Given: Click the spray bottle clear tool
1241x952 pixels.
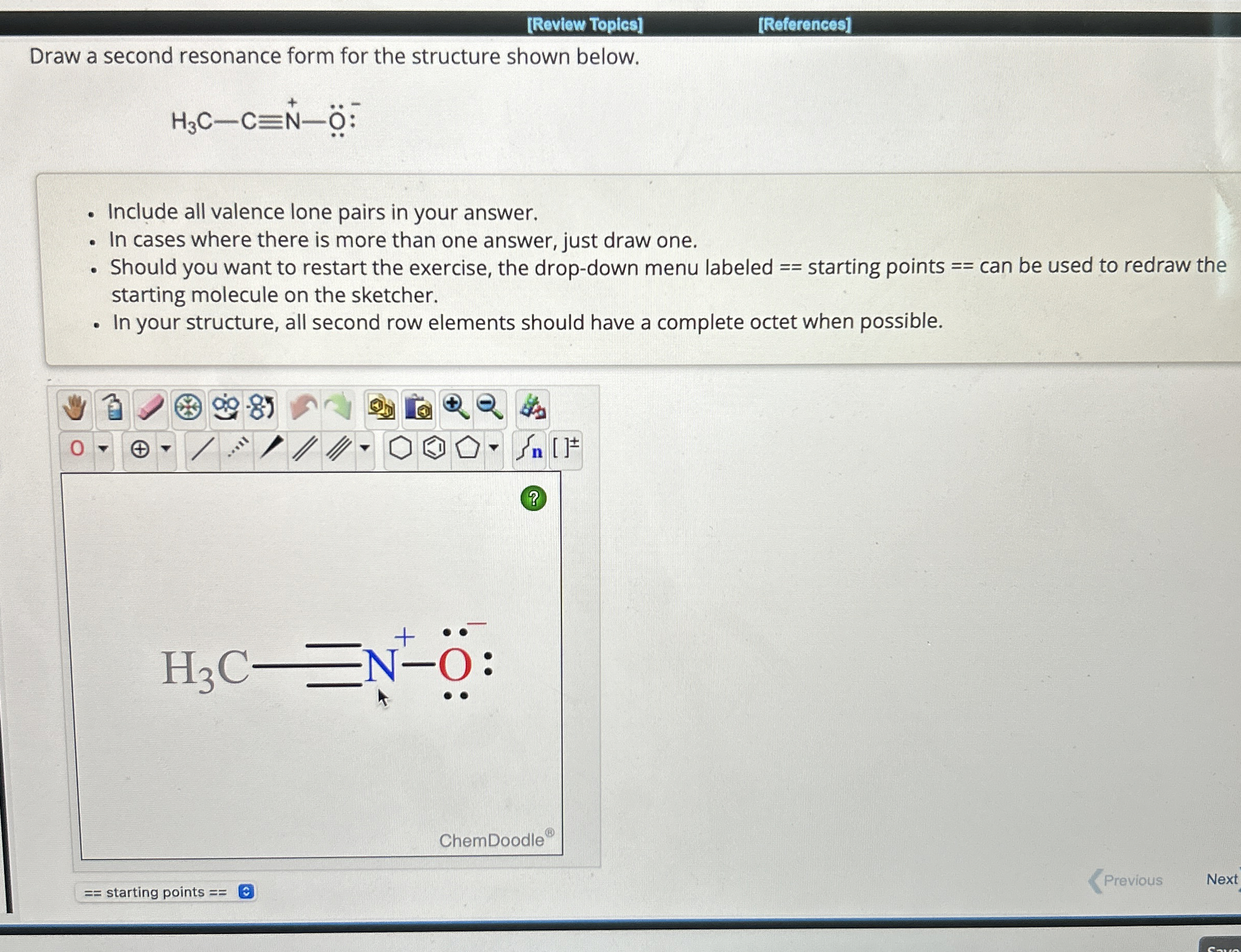Looking at the screenshot, I should pyautogui.click(x=114, y=408).
